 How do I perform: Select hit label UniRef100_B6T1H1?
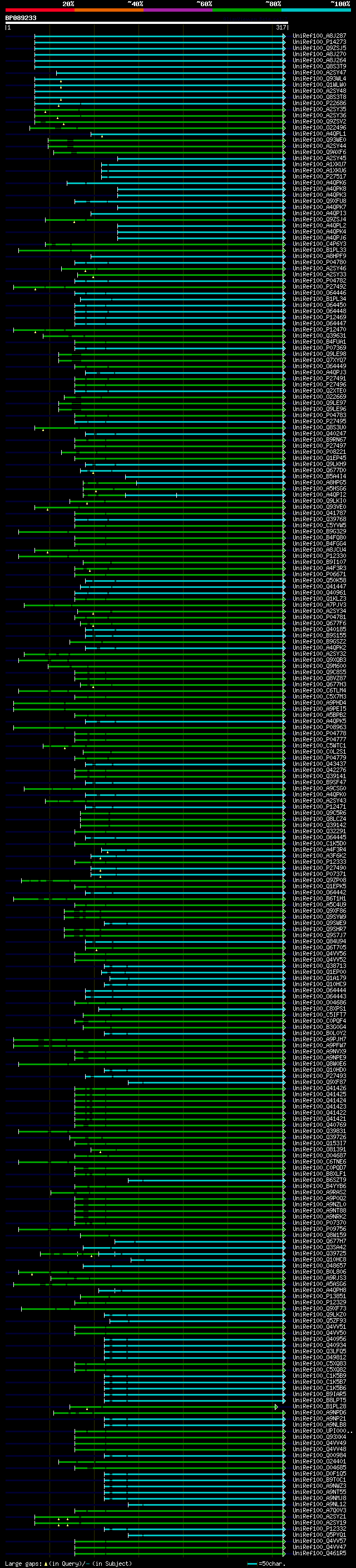coord(319,899)
